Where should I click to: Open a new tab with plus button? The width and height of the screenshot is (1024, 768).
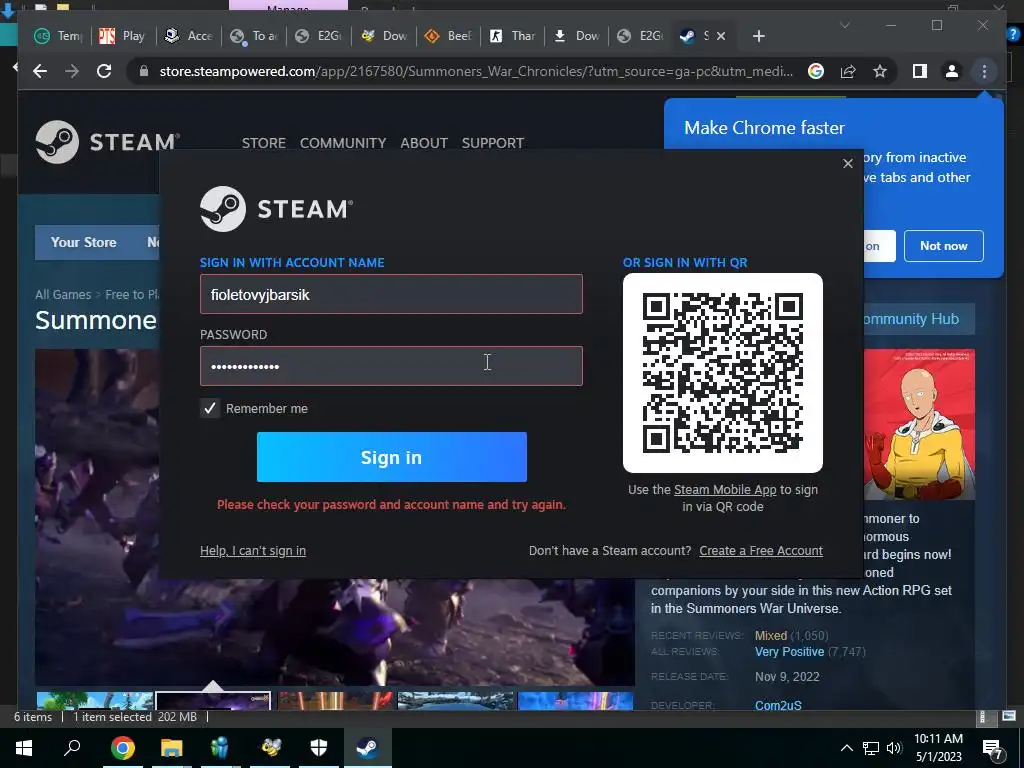pyautogui.click(x=758, y=36)
